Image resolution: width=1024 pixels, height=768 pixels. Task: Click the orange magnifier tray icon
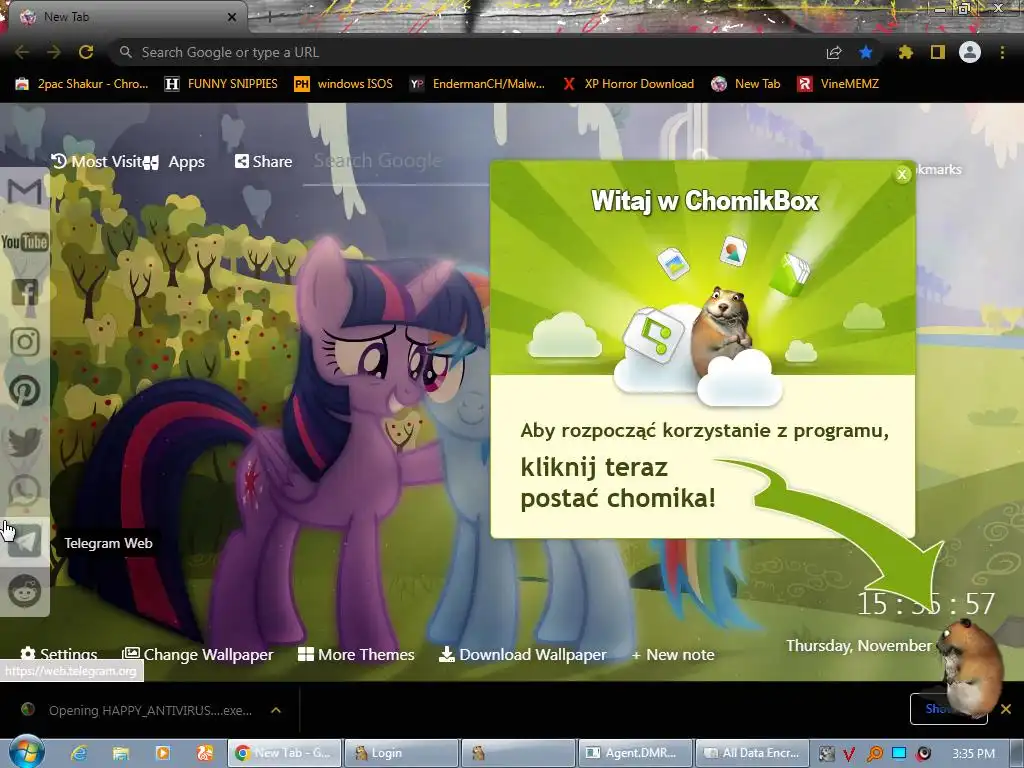pyautogui.click(x=874, y=754)
